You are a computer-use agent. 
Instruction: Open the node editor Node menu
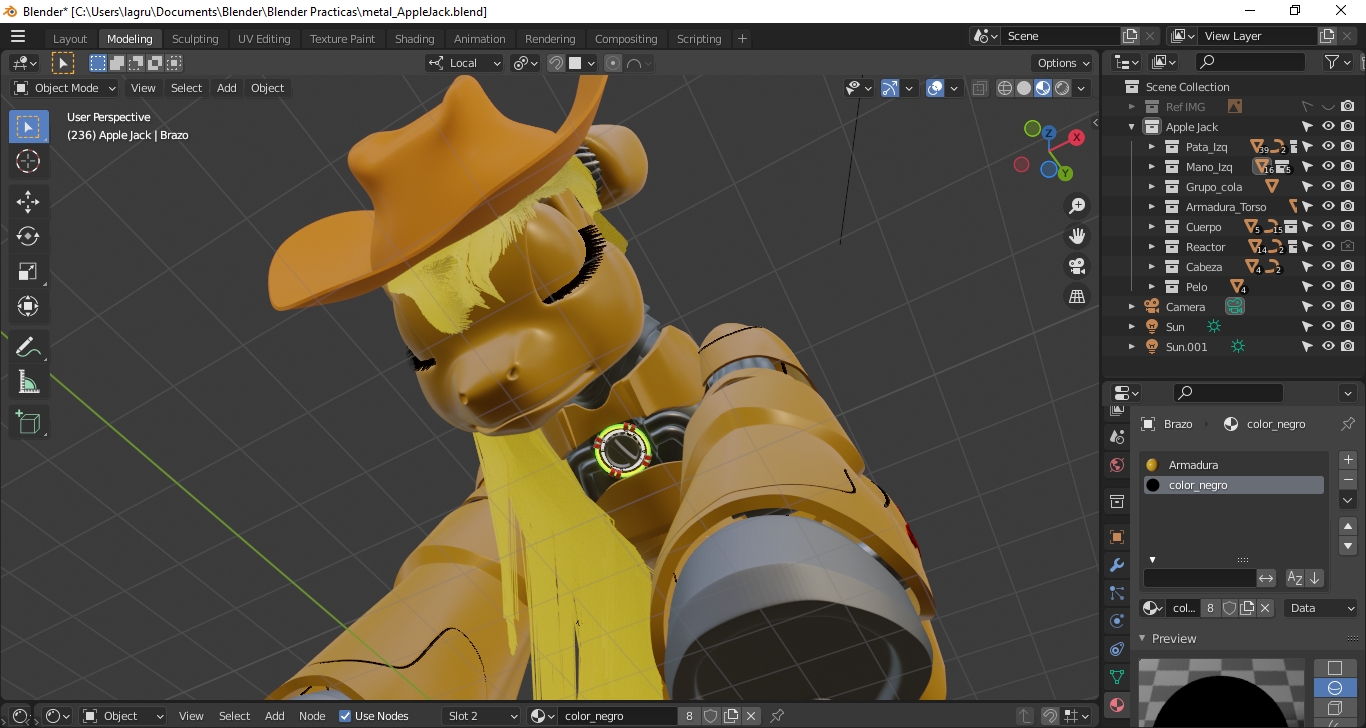click(312, 716)
